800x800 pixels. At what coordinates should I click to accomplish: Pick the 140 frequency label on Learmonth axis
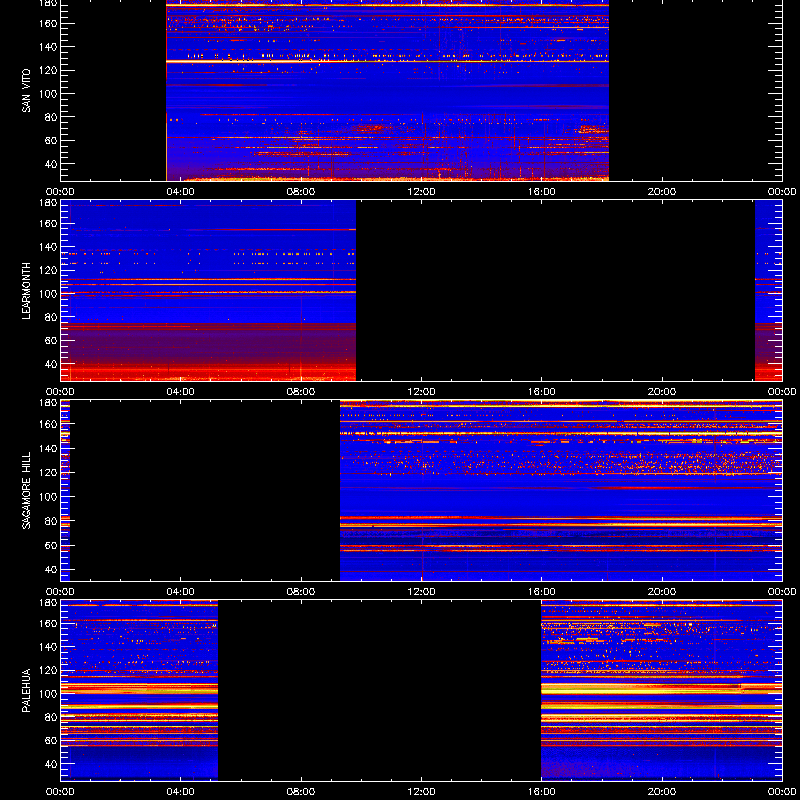(49, 247)
